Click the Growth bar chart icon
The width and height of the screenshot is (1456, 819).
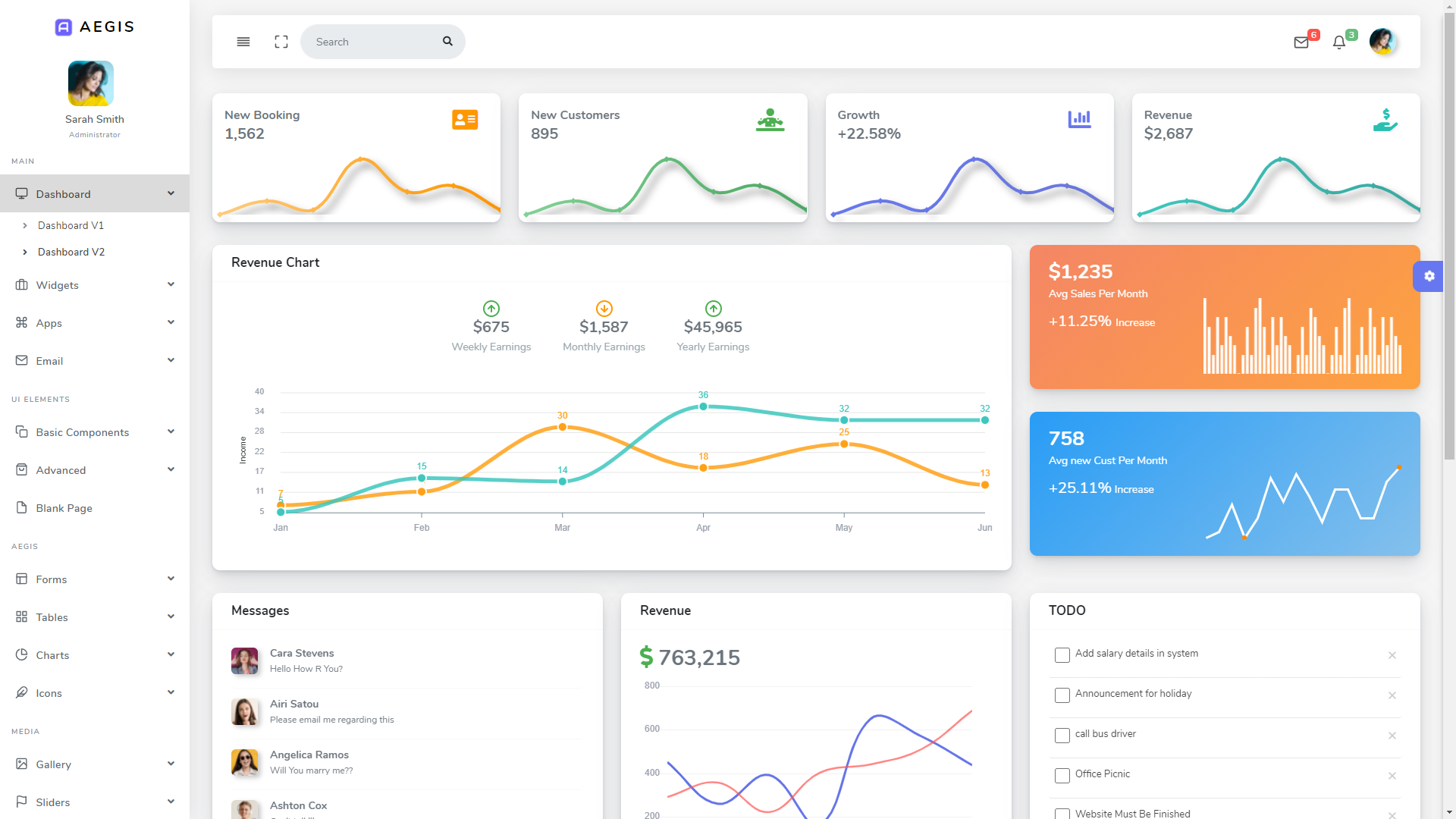(x=1079, y=119)
